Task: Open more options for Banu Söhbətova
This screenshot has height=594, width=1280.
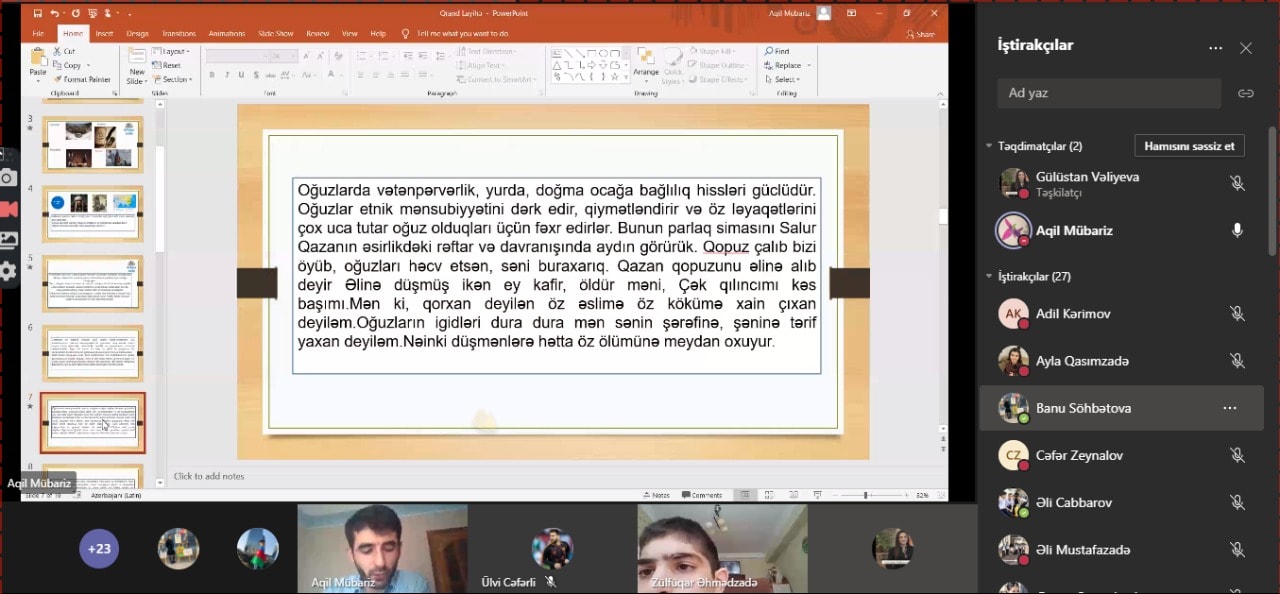Action: point(1230,408)
